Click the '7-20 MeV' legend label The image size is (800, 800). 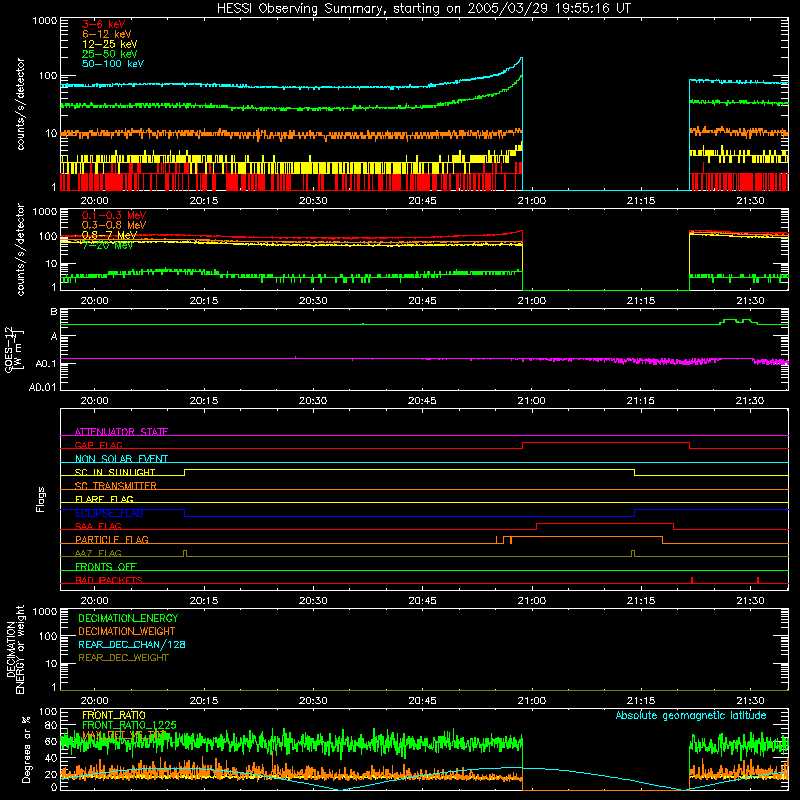pyautogui.click(x=107, y=245)
